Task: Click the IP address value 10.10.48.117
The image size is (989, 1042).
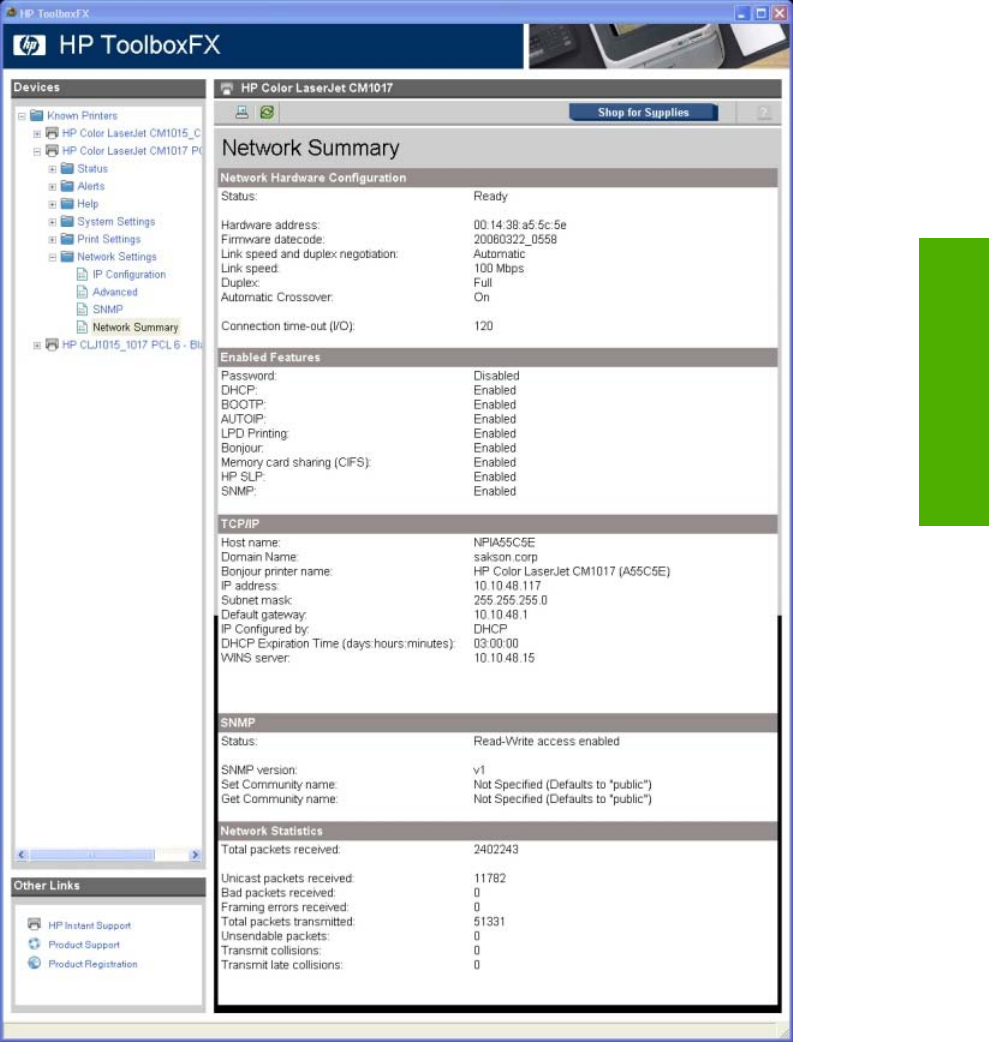Action: point(507,585)
